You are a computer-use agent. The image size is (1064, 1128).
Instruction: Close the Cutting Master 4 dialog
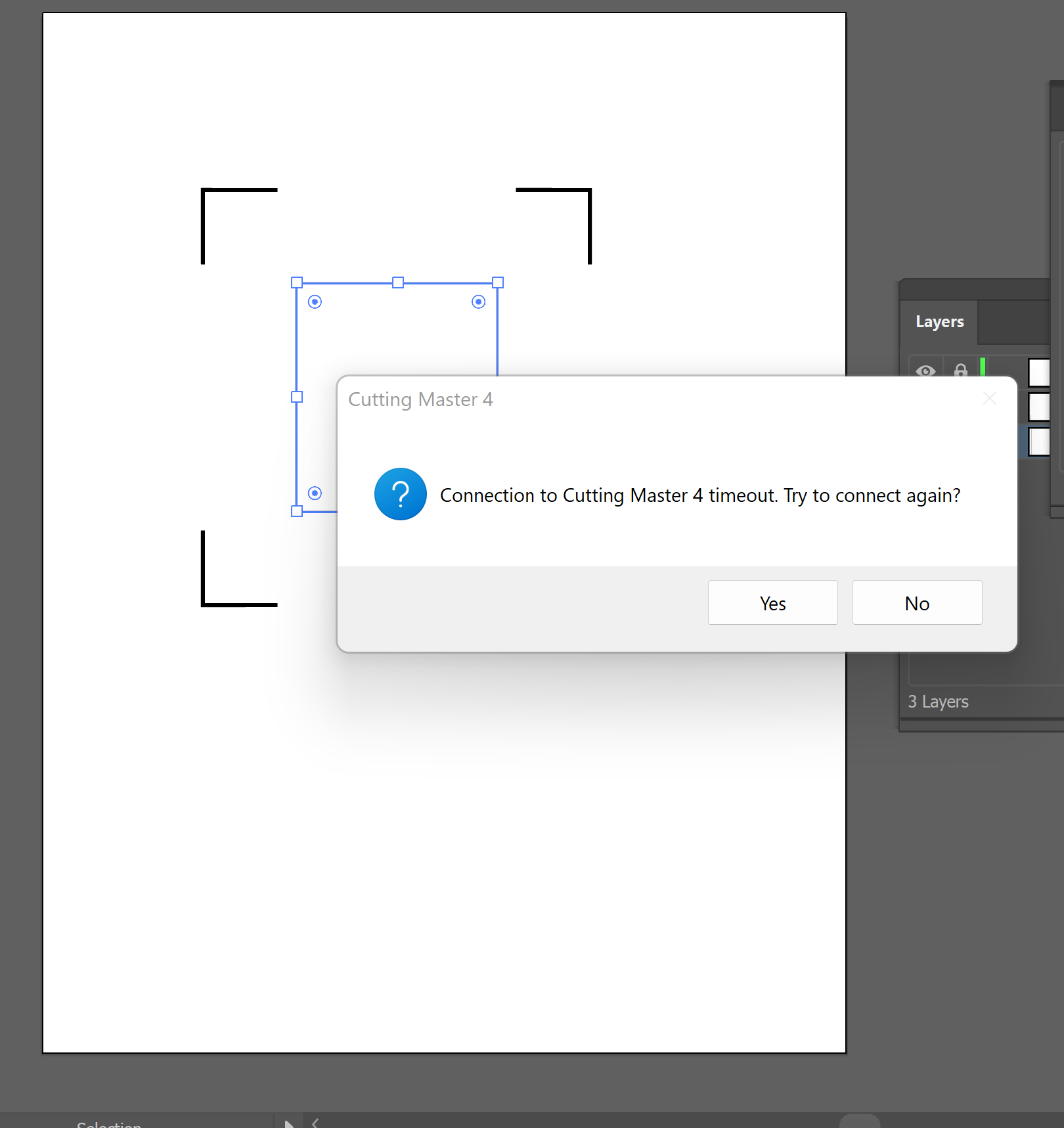click(990, 398)
